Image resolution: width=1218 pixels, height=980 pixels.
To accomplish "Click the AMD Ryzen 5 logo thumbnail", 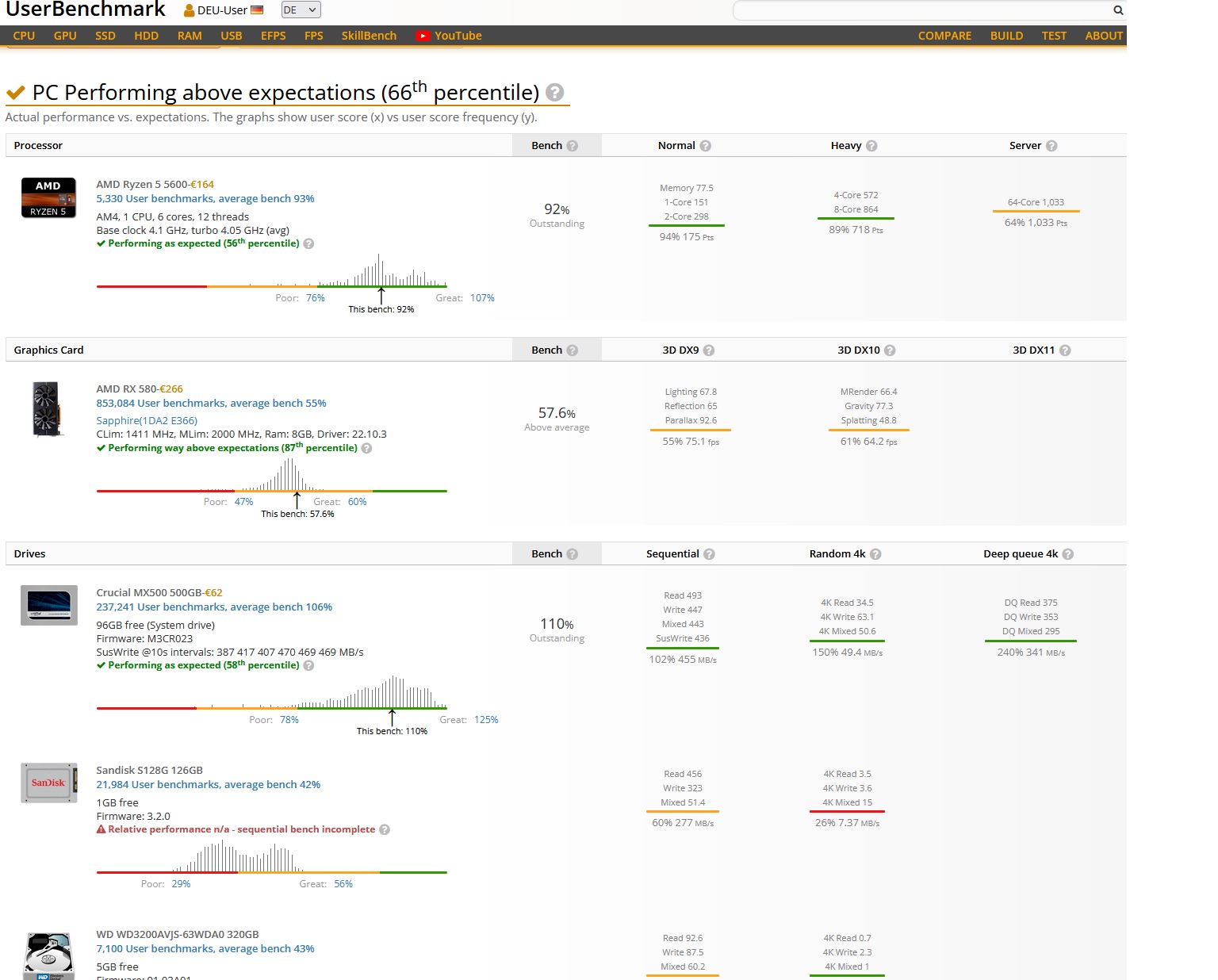I will 48,197.
